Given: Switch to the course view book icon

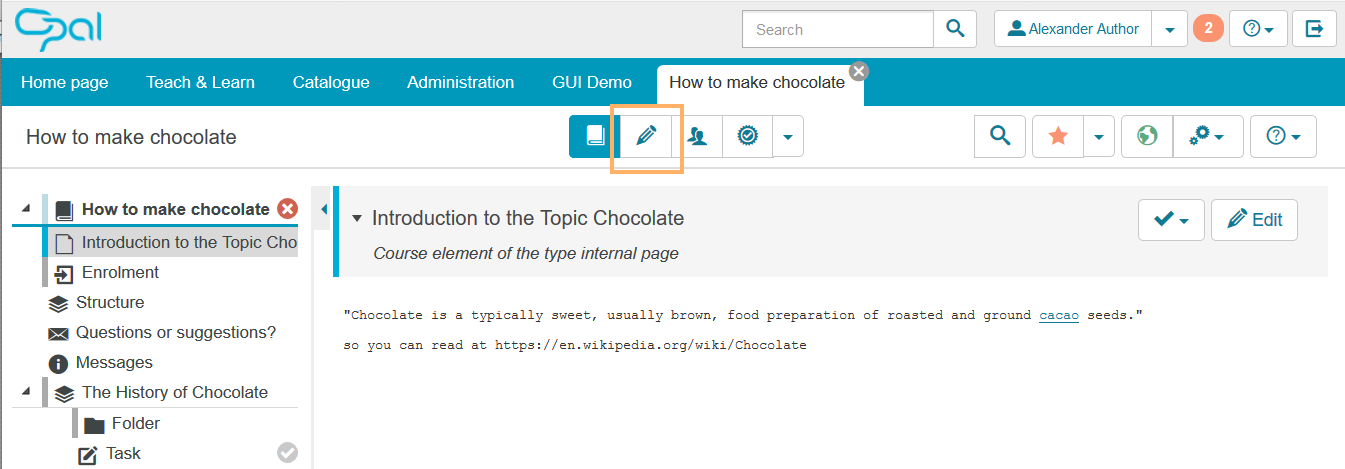Looking at the screenshot, I should click(595, 136).
